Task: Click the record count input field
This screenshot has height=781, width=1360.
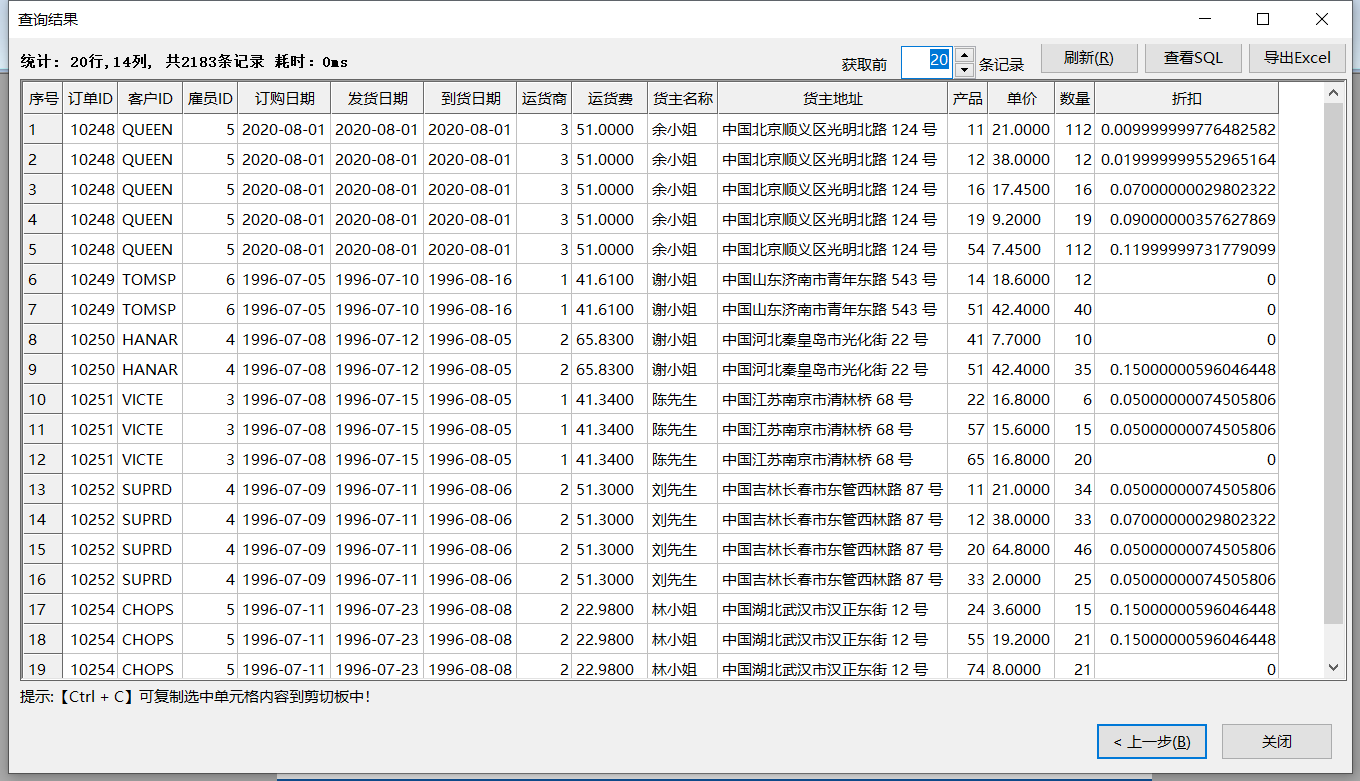Action: click(926, 61)
